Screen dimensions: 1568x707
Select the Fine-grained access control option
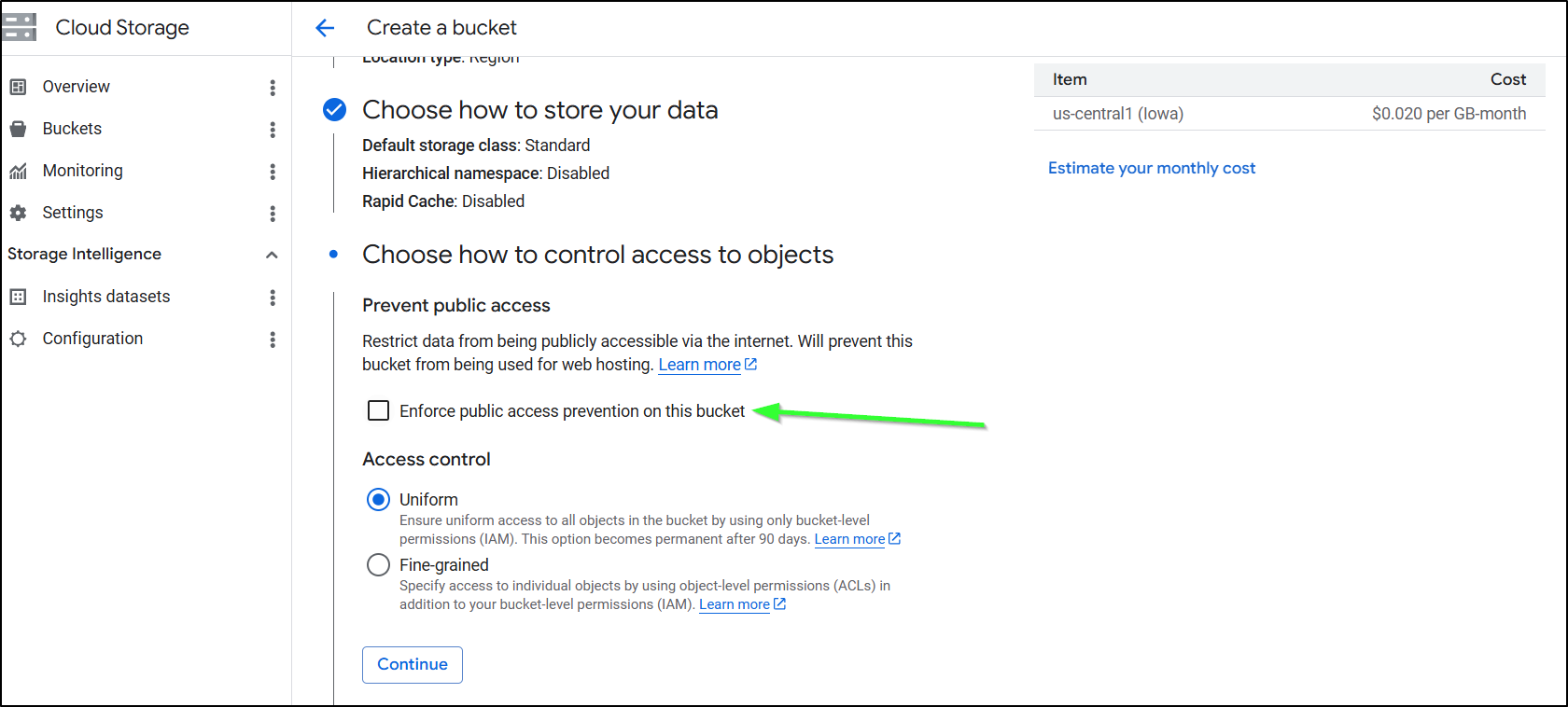[378, 565]
